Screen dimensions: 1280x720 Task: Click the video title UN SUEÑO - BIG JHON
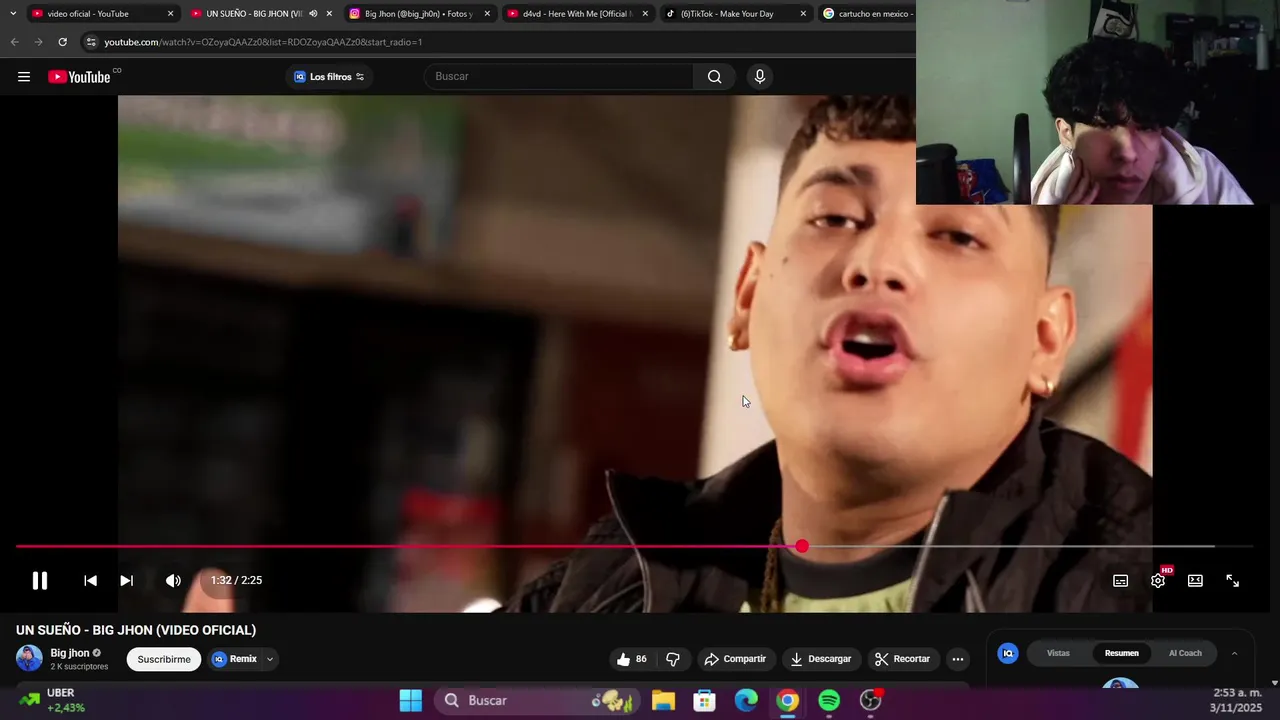[136, 630]
